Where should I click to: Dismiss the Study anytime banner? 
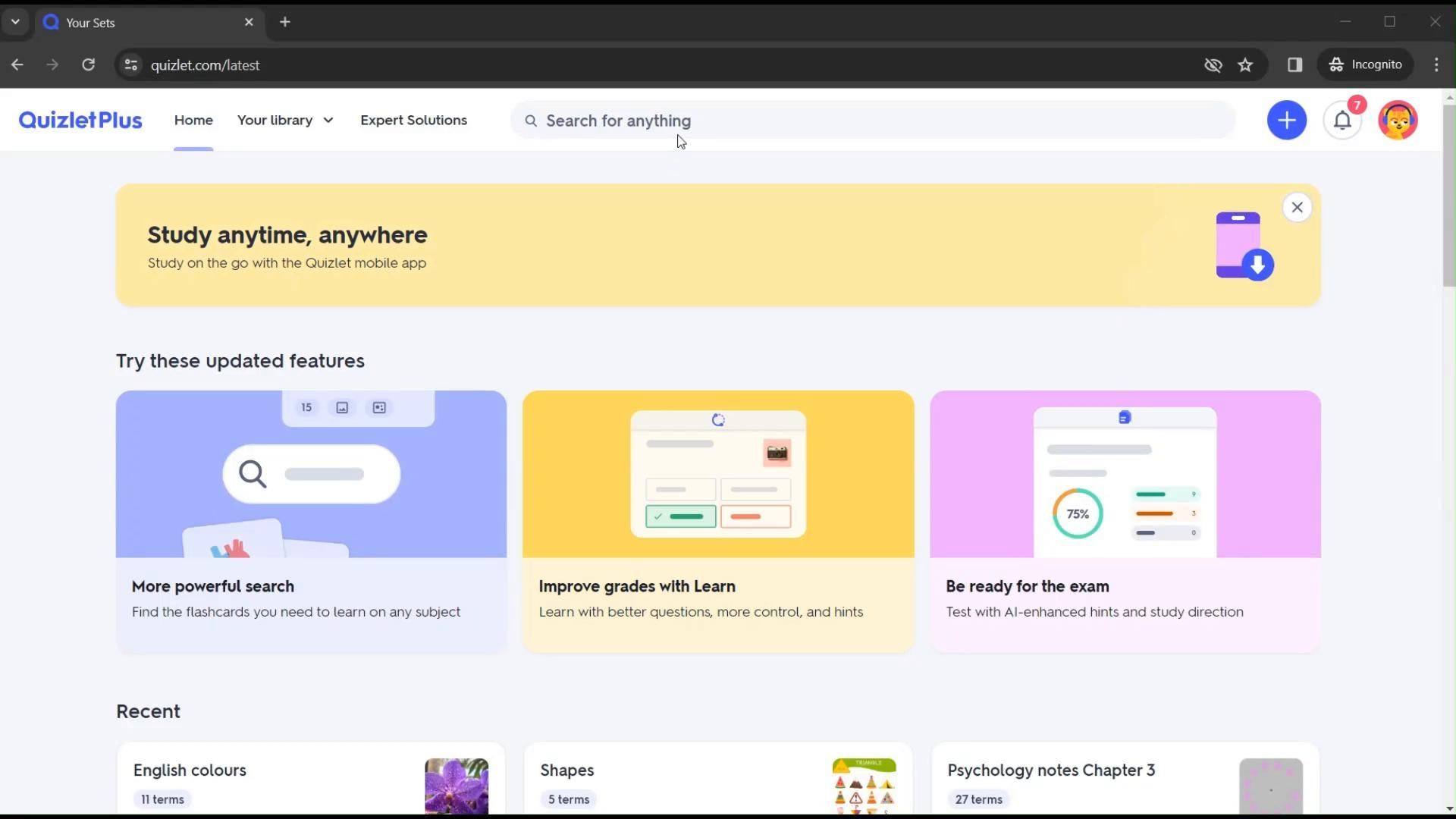(1297, 207)
